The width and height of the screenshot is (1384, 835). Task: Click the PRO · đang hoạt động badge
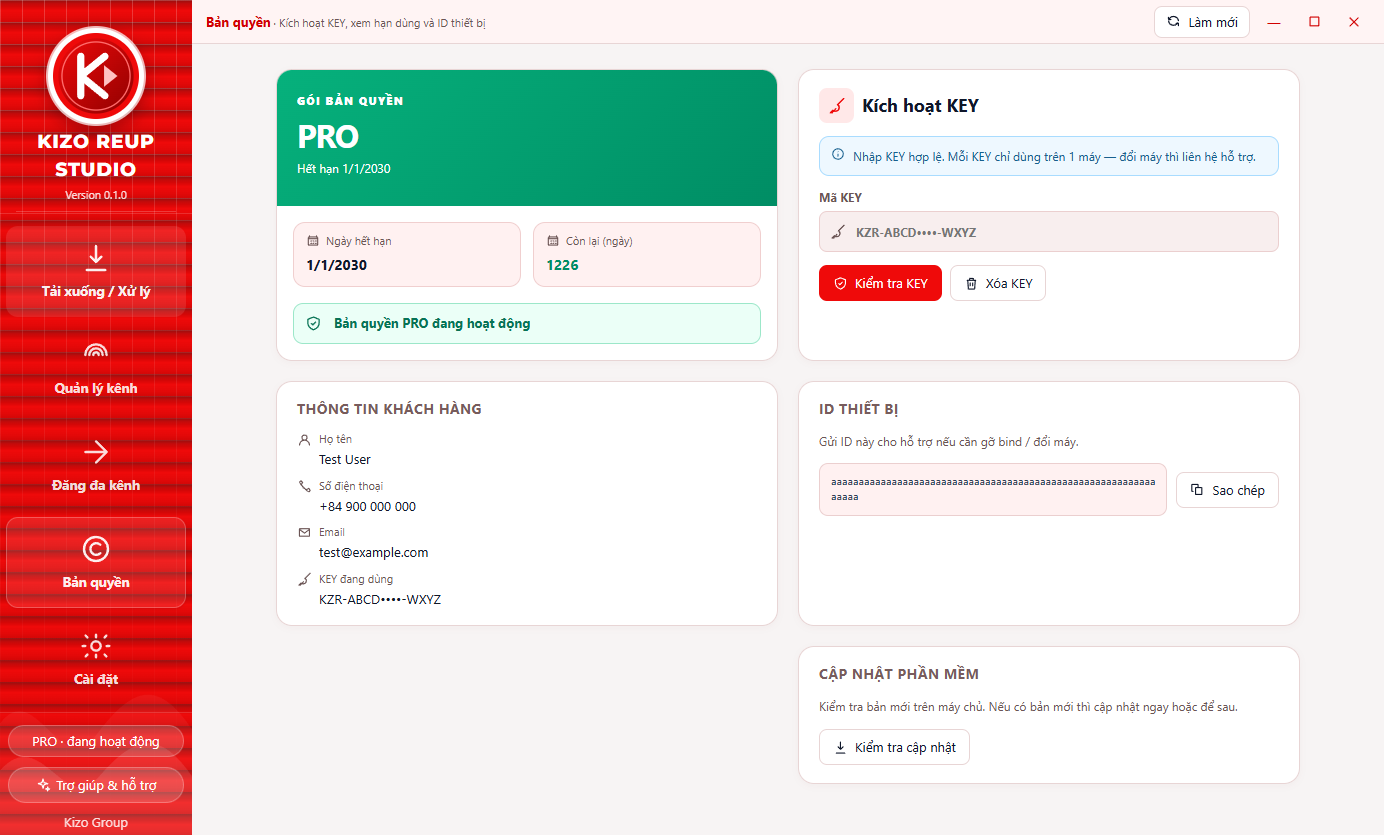(96, 742)
